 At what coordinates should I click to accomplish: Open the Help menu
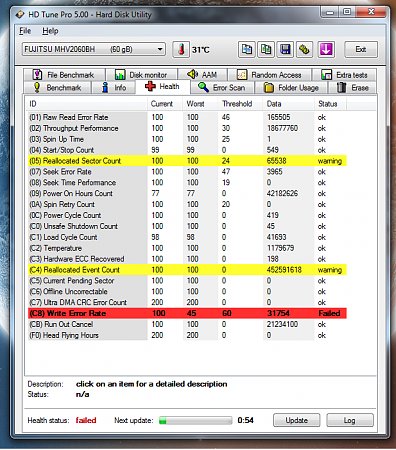tap(50, 31)
